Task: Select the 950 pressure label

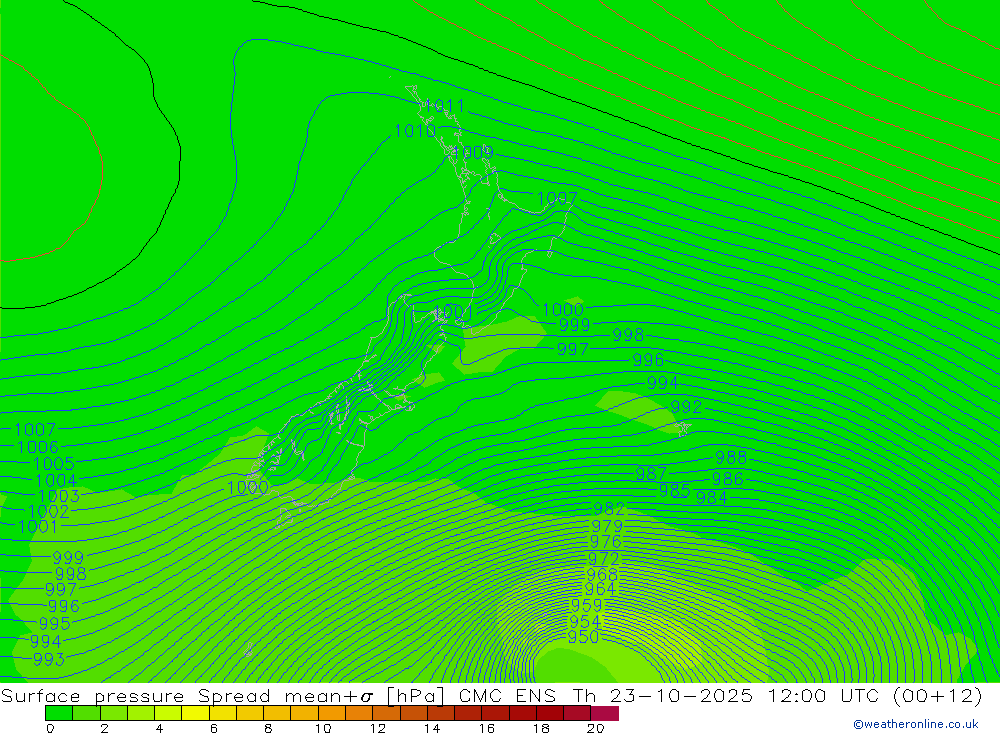Action: point(583,637)
